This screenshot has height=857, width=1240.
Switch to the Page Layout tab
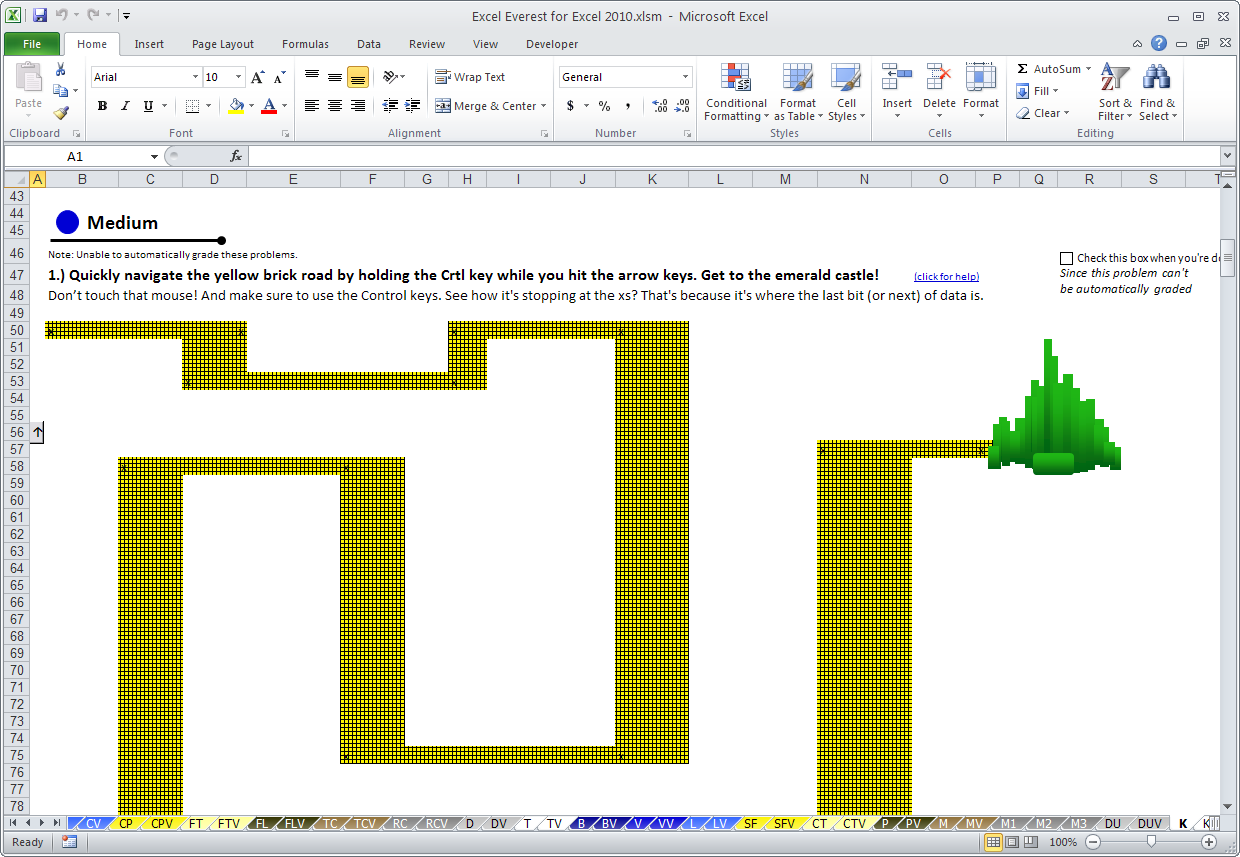click(x=223, y=44)
